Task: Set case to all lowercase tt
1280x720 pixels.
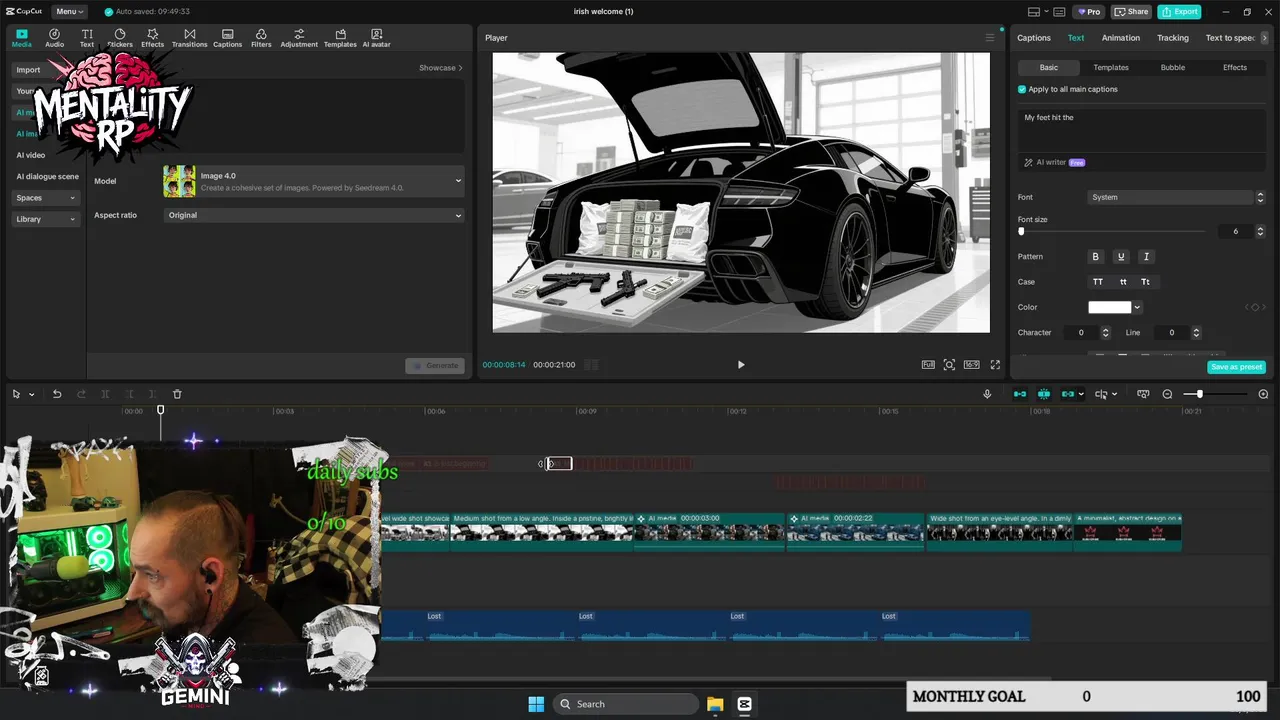Action: tap(1123, 282)
